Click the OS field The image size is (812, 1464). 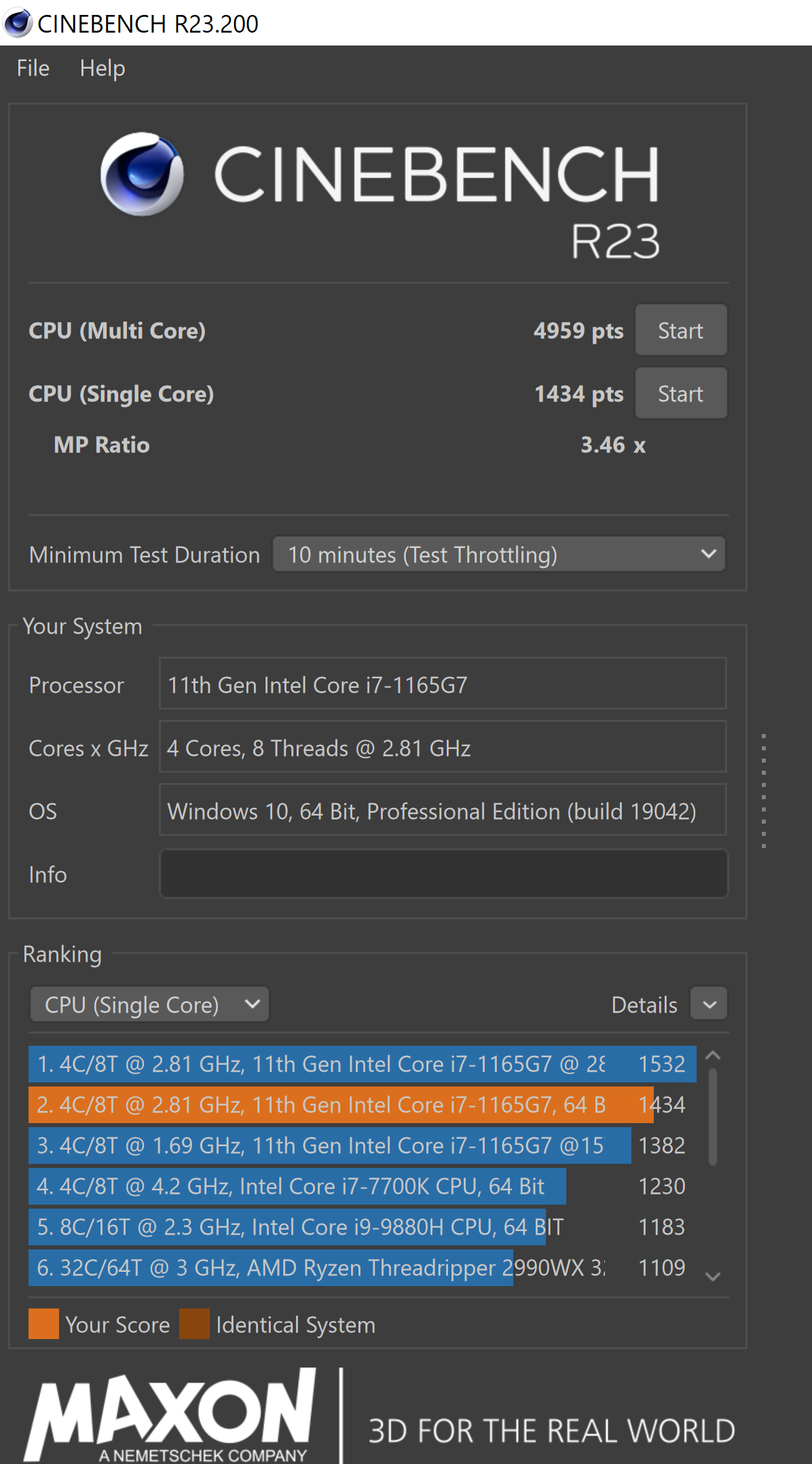tap(443, 810)
